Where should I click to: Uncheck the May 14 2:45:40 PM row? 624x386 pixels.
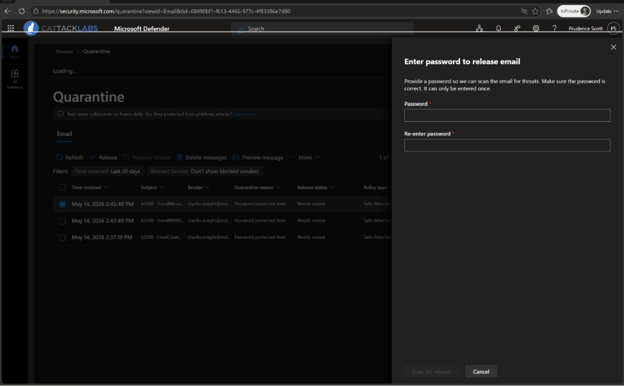[x=62, y=204]
